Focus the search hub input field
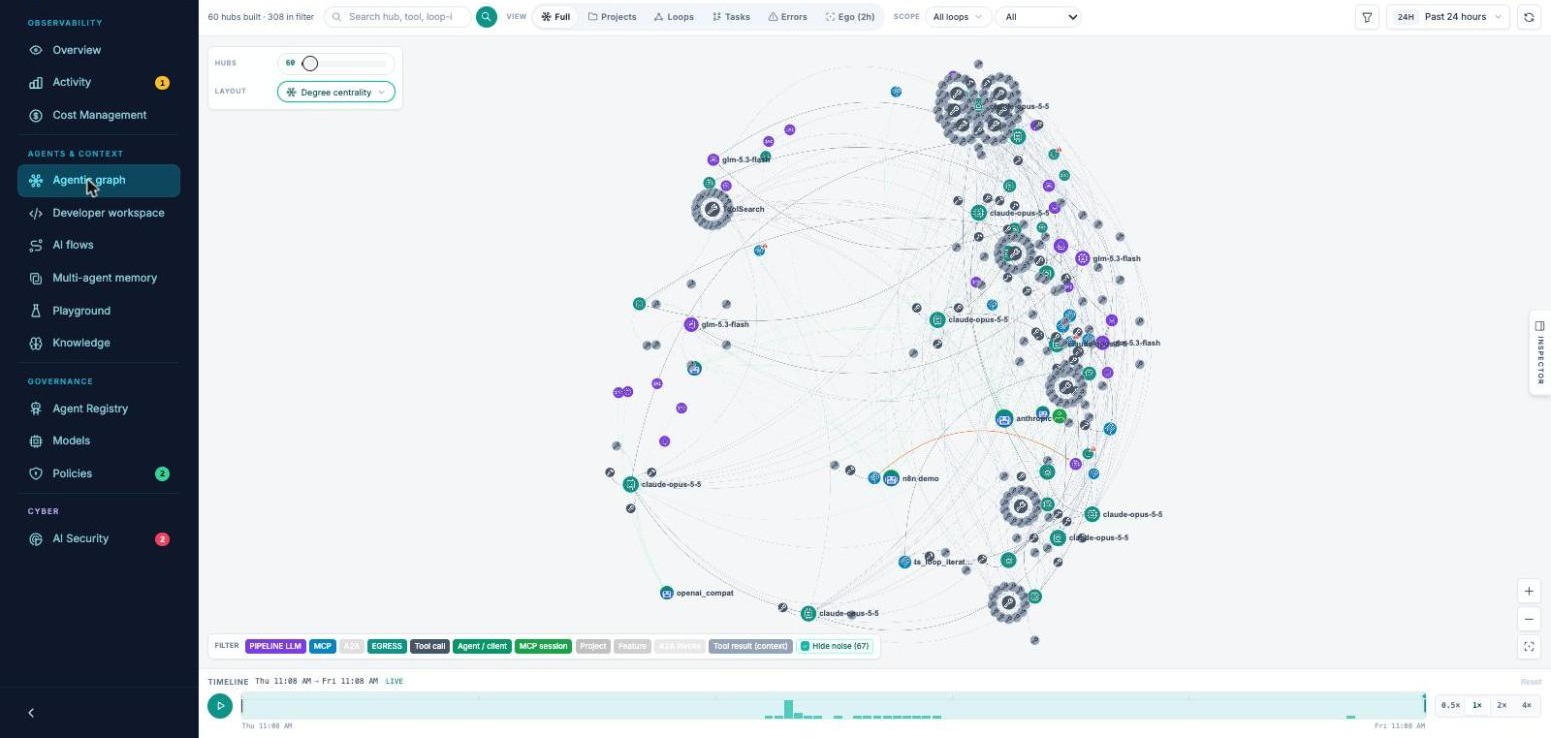Image resolution: width=1551 pixels, height=738 pixels. tap(398, 17)
